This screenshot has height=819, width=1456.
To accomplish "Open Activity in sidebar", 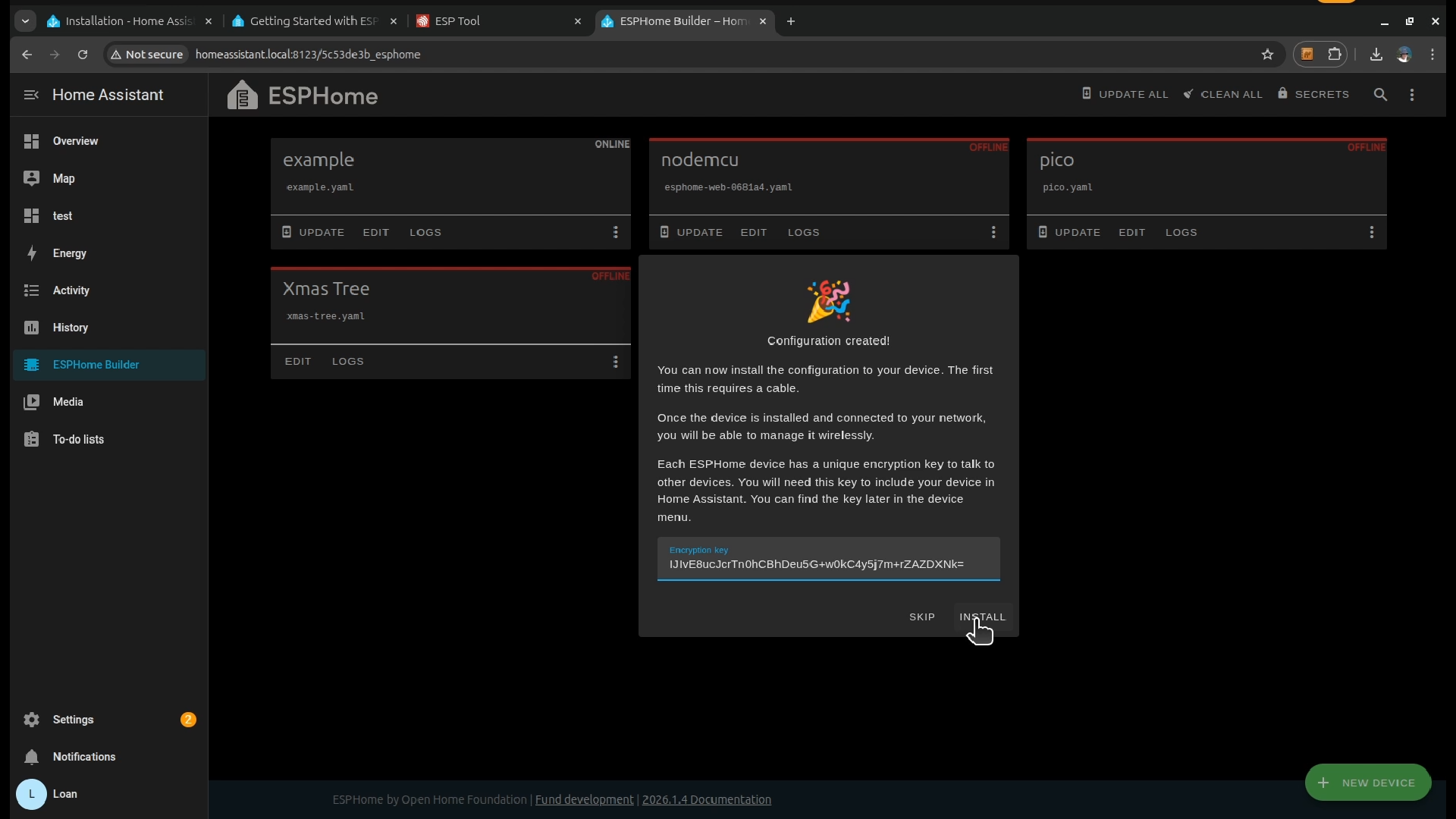I will (109, 290).
